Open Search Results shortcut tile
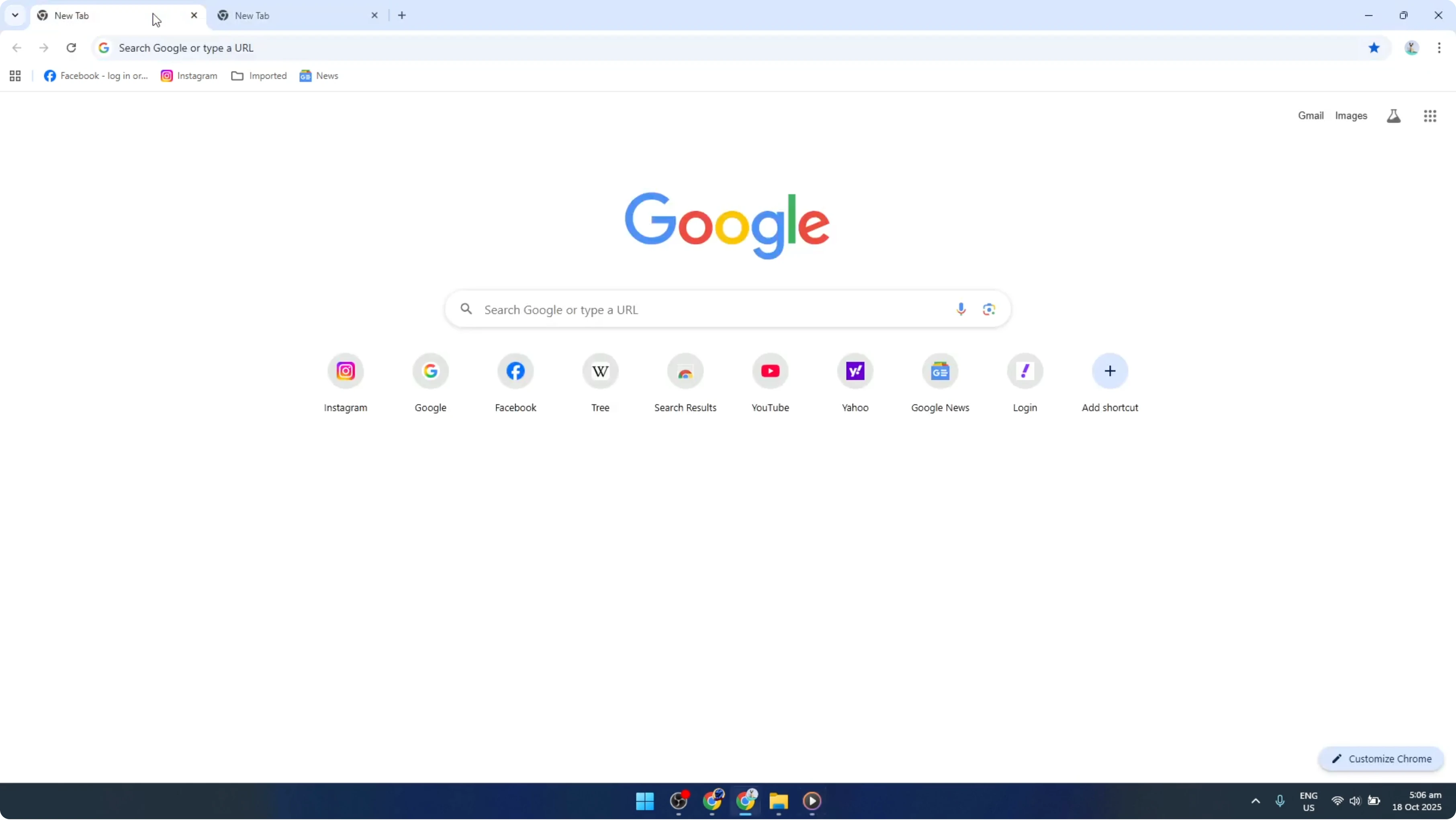Viewport: 1456px width, 820px height. [x=685, y=383]
